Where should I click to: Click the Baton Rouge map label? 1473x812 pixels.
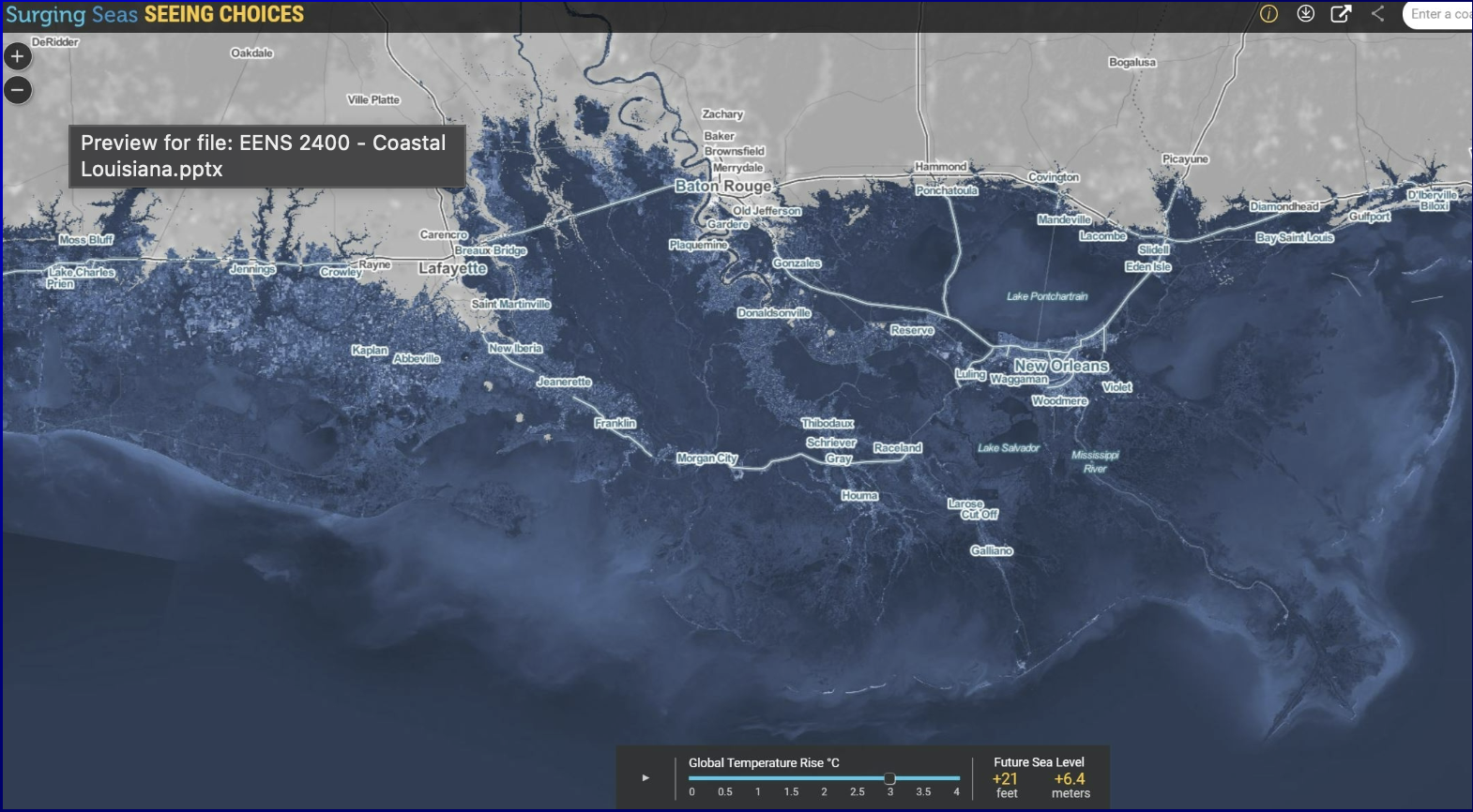[722, 186]
